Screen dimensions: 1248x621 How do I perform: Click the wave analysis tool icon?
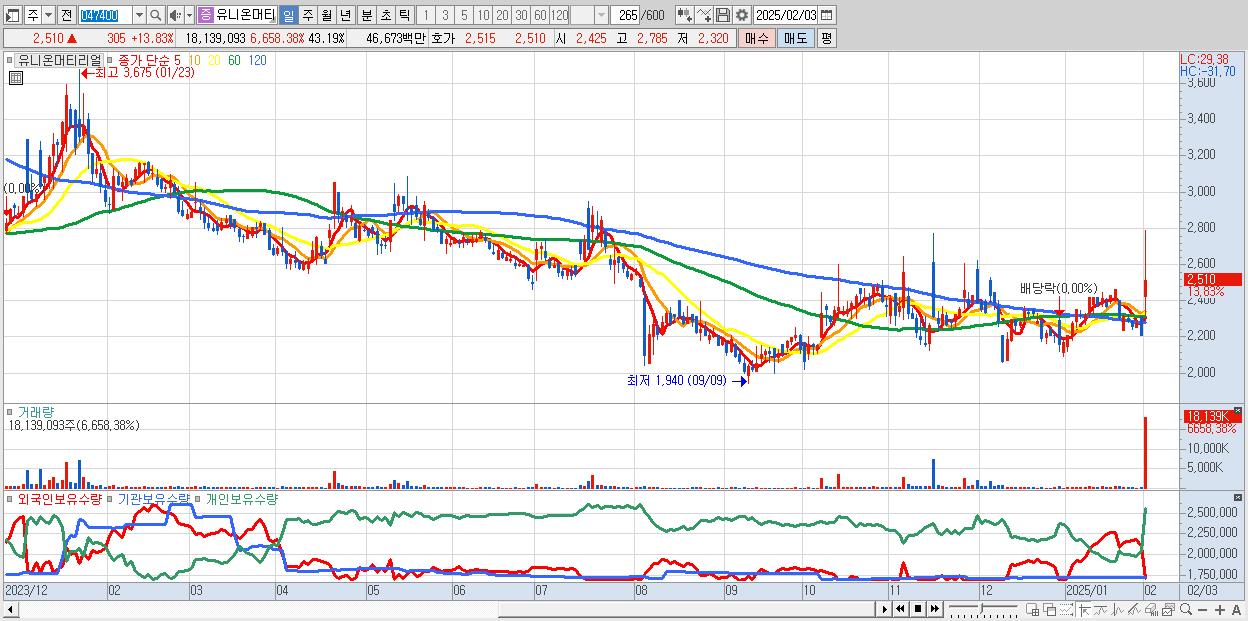[x=1118, y=609]
